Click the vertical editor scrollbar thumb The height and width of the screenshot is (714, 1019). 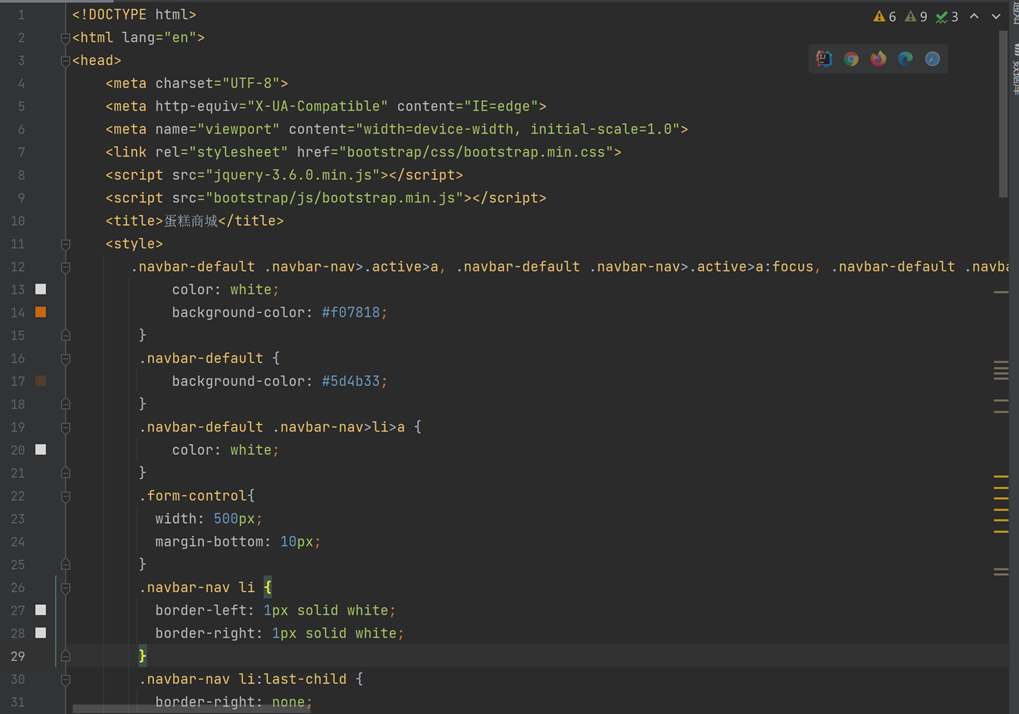tap(1003, 114)
